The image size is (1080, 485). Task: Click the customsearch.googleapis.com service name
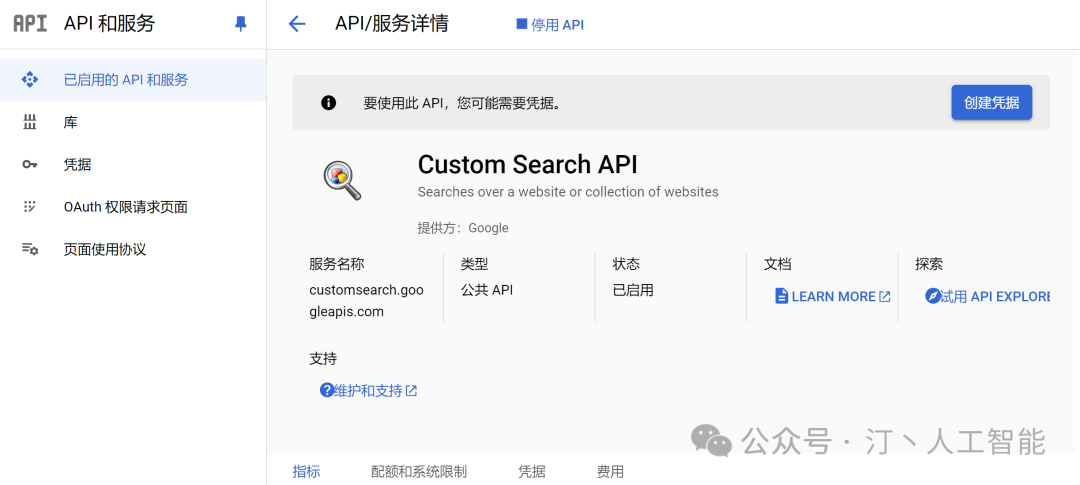[x=366, y=301]
